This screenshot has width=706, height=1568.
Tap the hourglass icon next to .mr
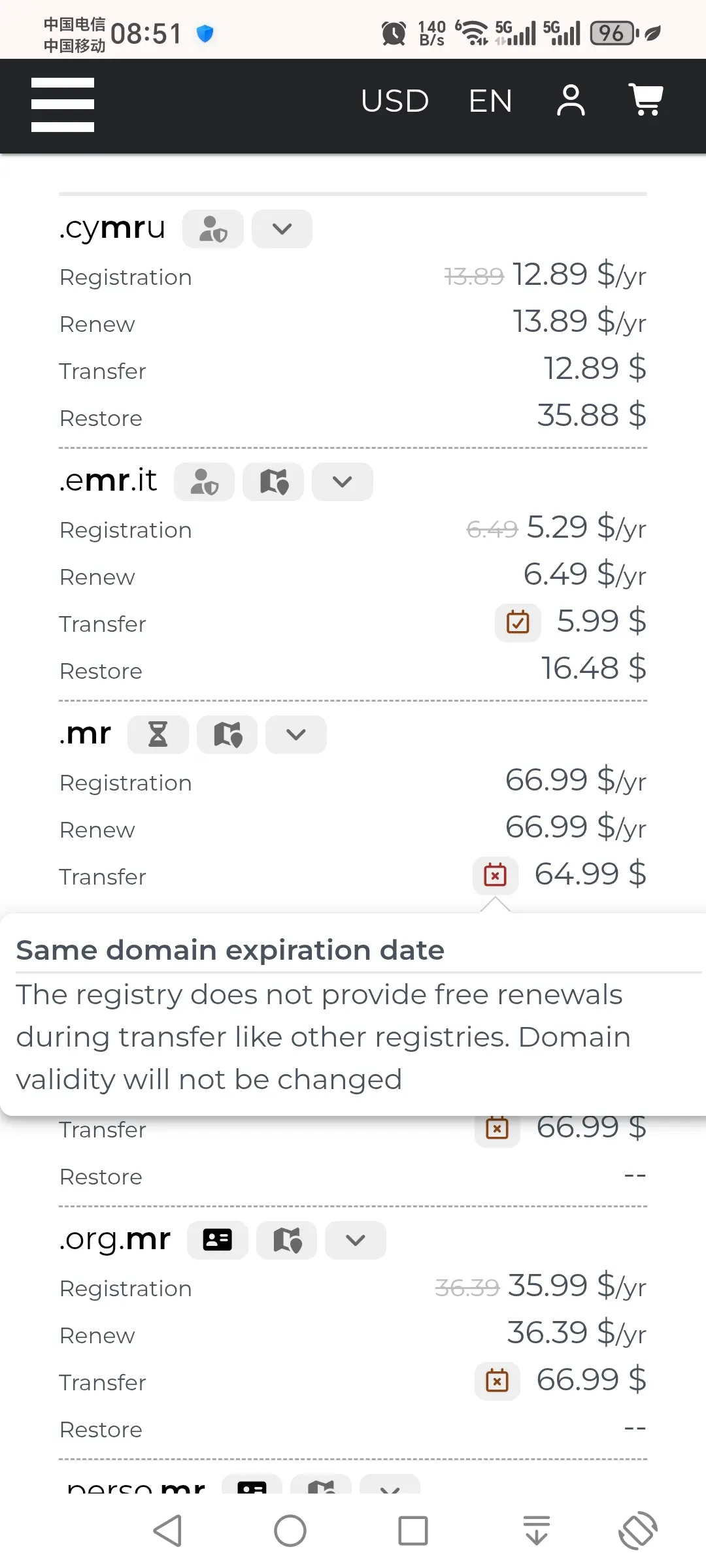point(158,734)
